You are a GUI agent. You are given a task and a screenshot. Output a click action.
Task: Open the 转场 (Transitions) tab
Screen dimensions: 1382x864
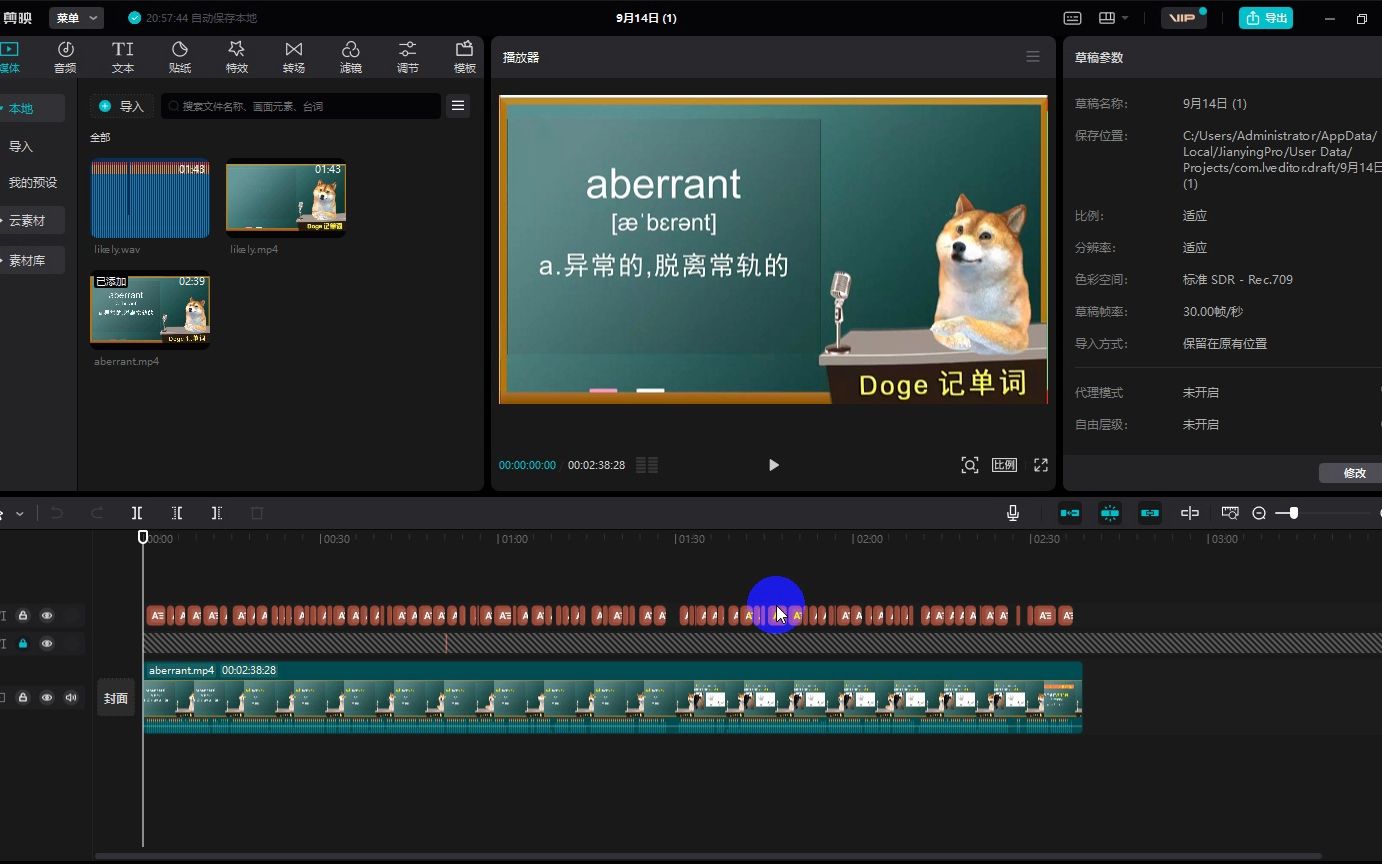click(x=294, y=57)
